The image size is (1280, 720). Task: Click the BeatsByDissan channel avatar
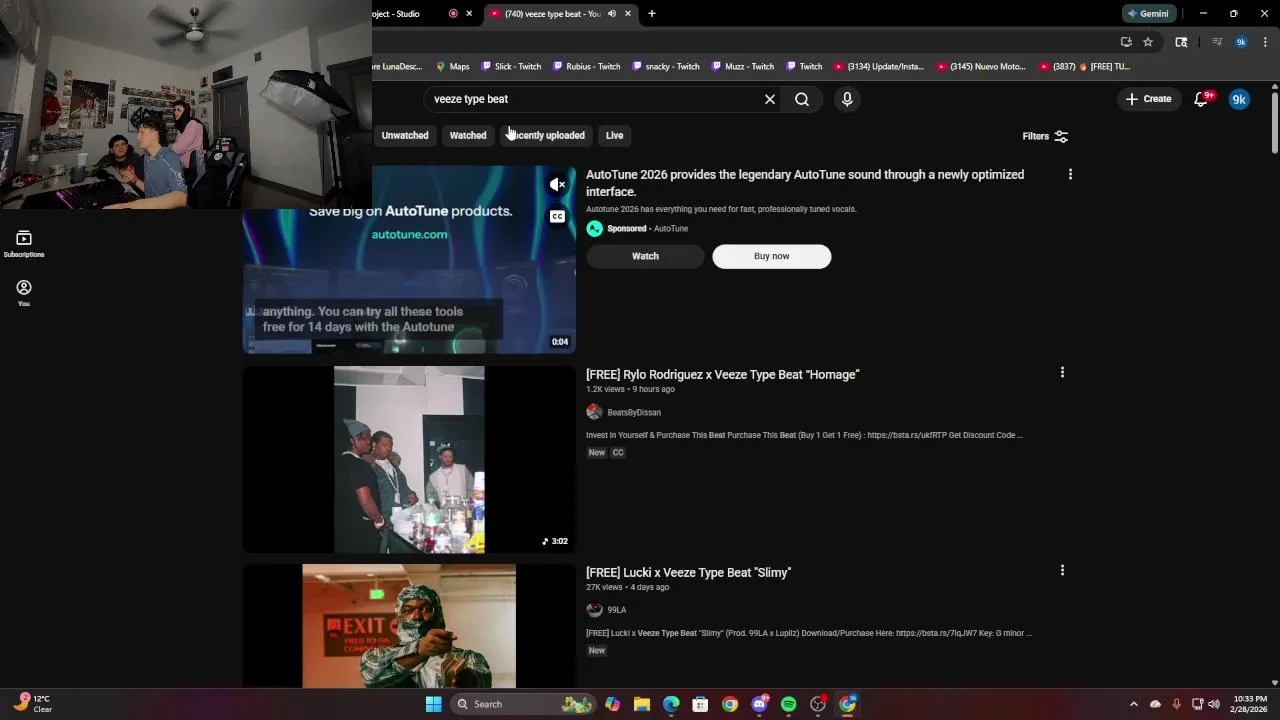[x=594, y=412]
